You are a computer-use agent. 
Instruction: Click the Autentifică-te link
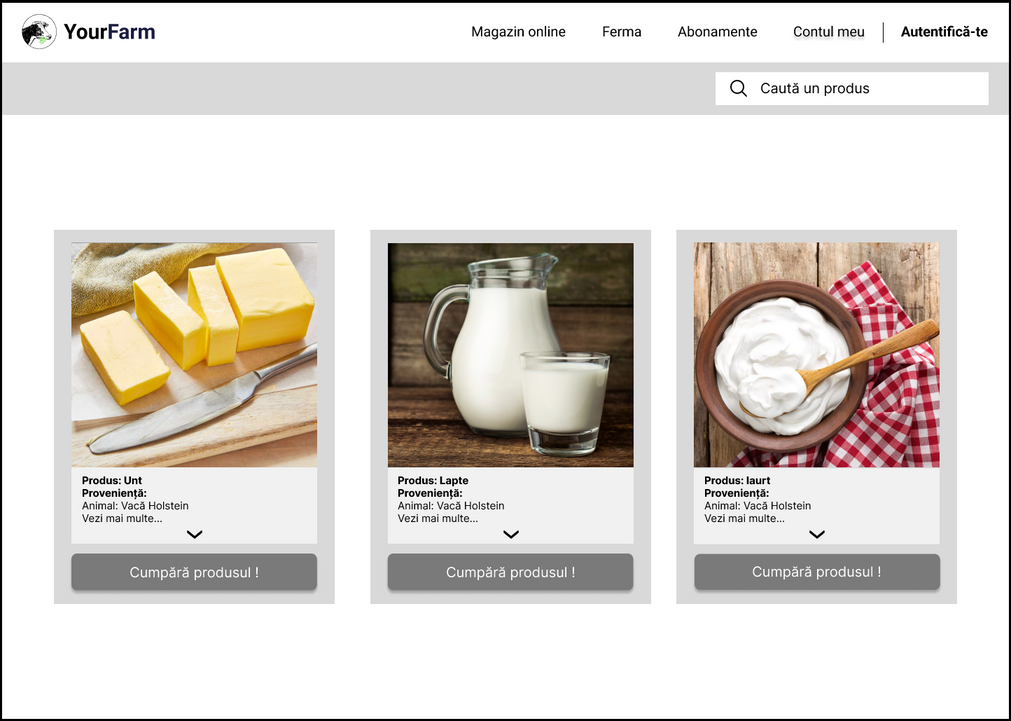pyautogui.click(x=943, y=32)
